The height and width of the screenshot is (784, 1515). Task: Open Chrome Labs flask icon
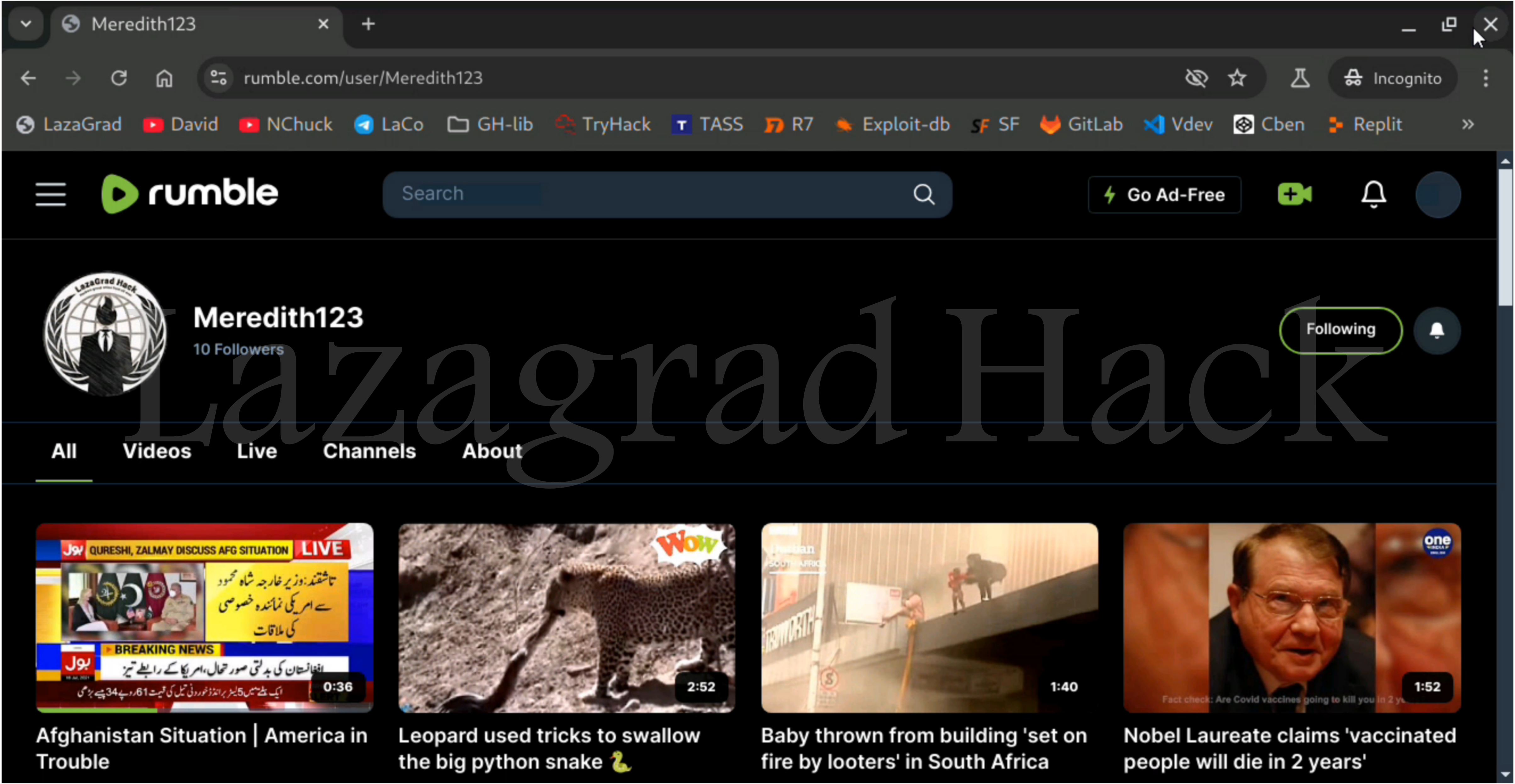tap(1299, 78)
